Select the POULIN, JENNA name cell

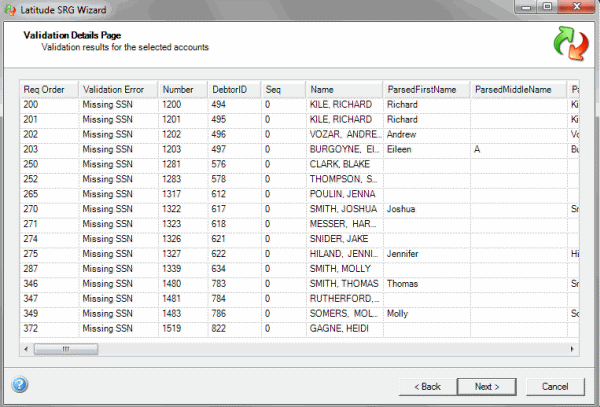pos(344,194)
